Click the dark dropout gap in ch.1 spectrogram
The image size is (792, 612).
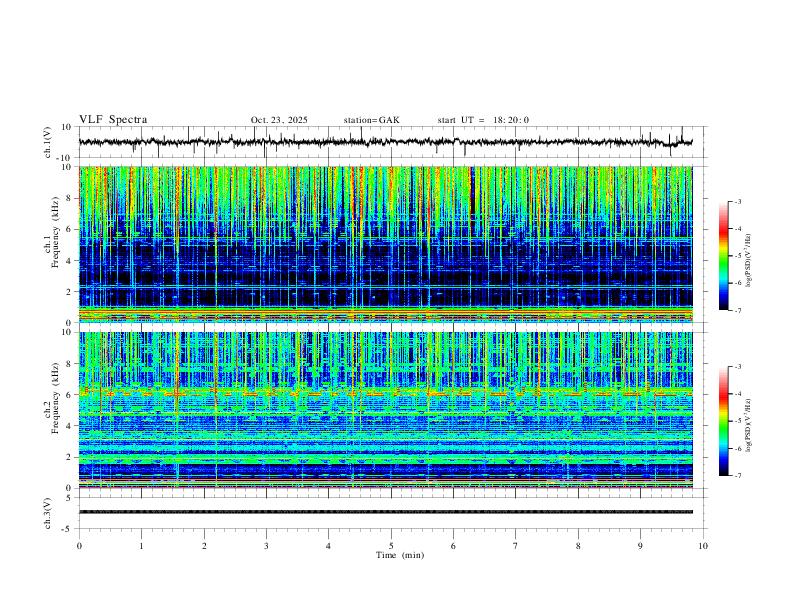[473, 192]
